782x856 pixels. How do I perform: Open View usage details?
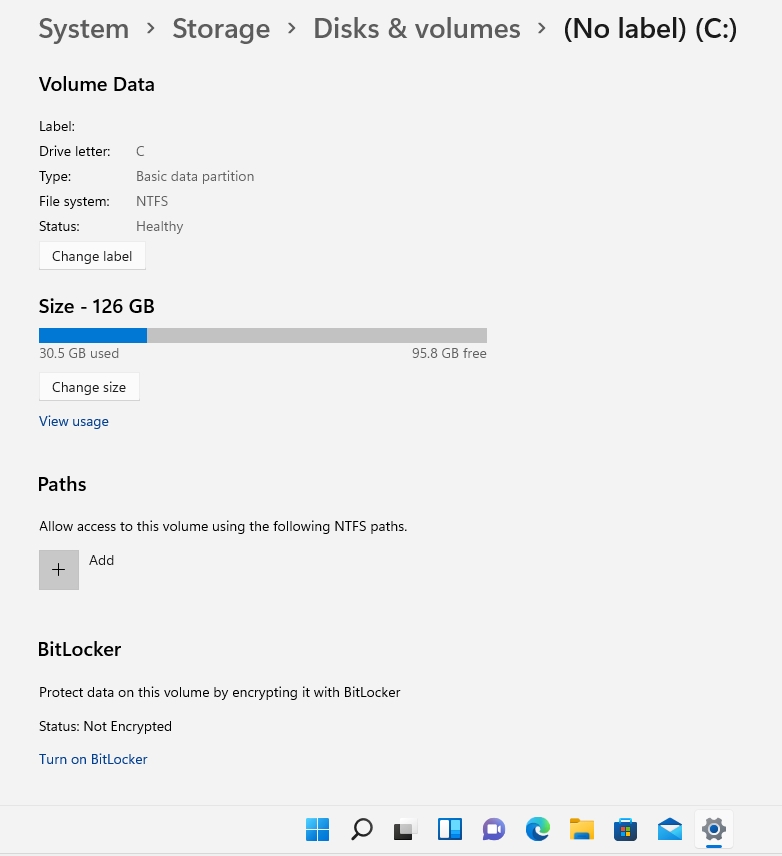pos(73,421)
